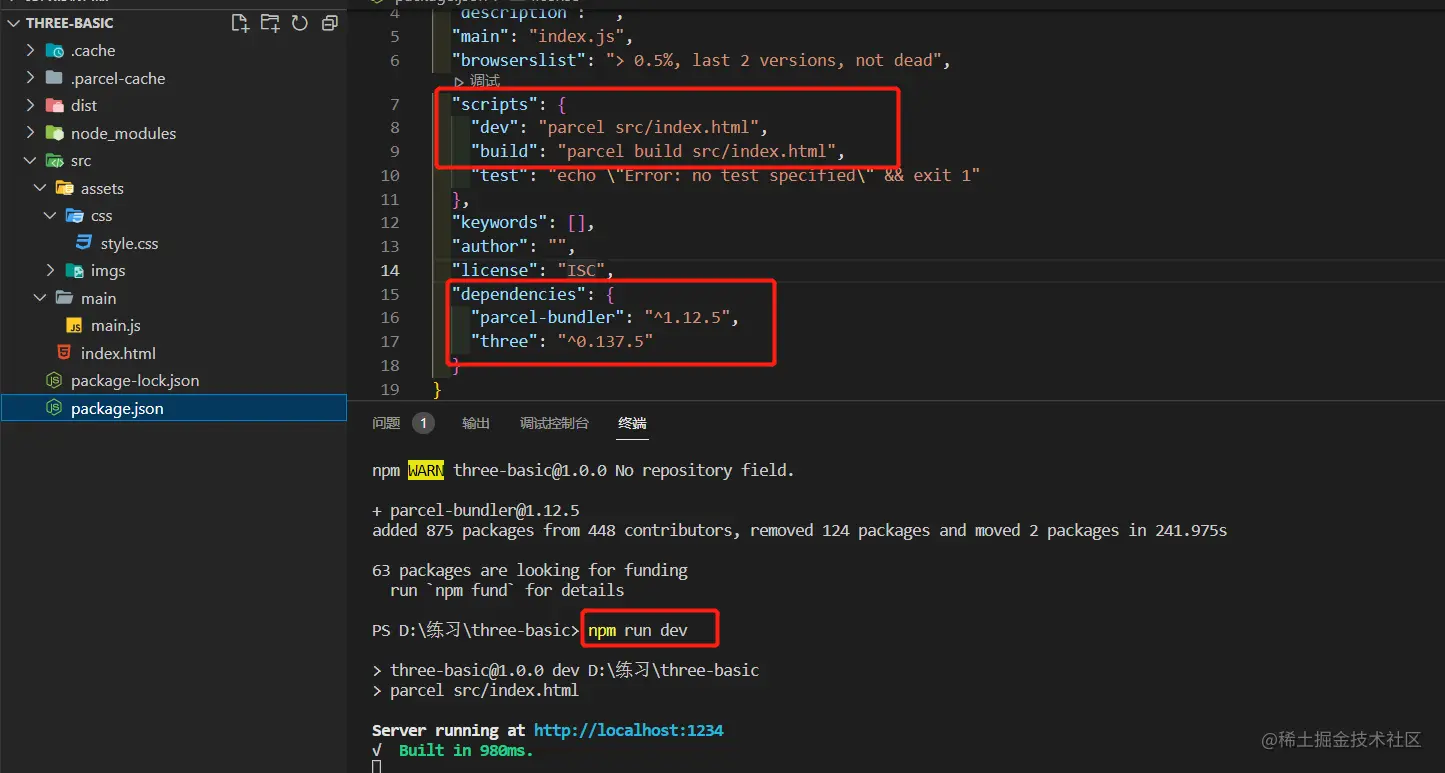1445x773 pixels.
Task: Click the "parcel-bundler" dependency on line 16
Action: pos(547,318)
